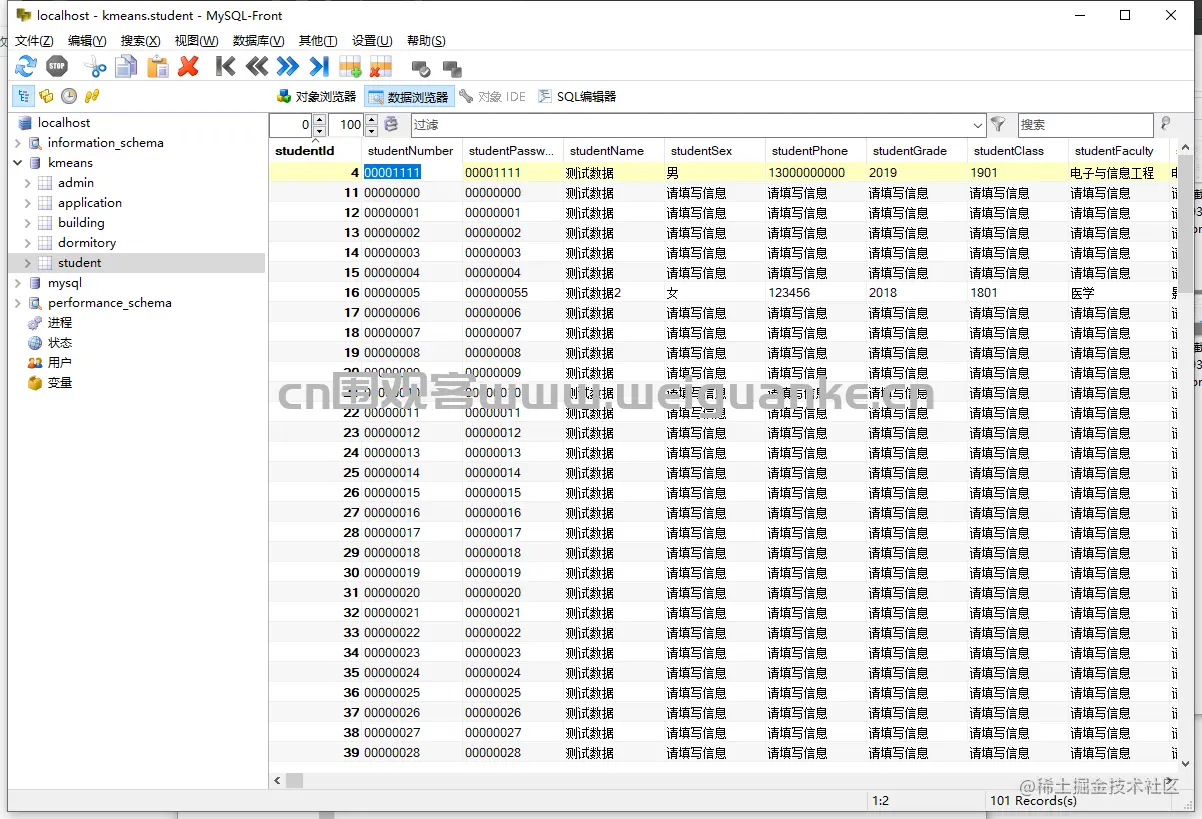The image size is (1202, 819).
Task: Select the 进程 tree item
Action: (59, 323)
